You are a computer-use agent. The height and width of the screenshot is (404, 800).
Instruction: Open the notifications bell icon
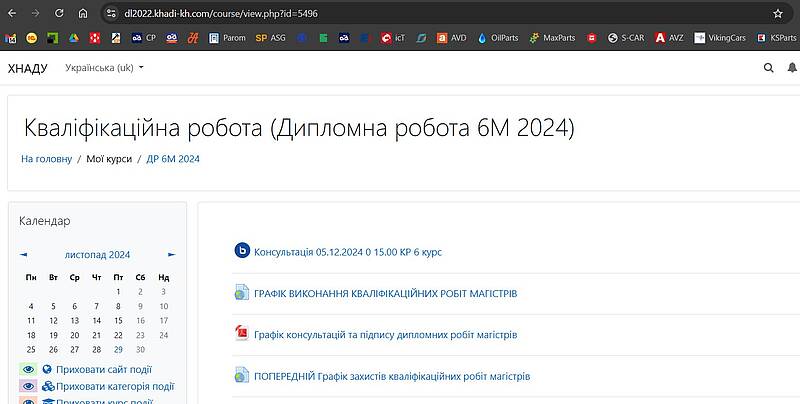[x=794, y=68]
